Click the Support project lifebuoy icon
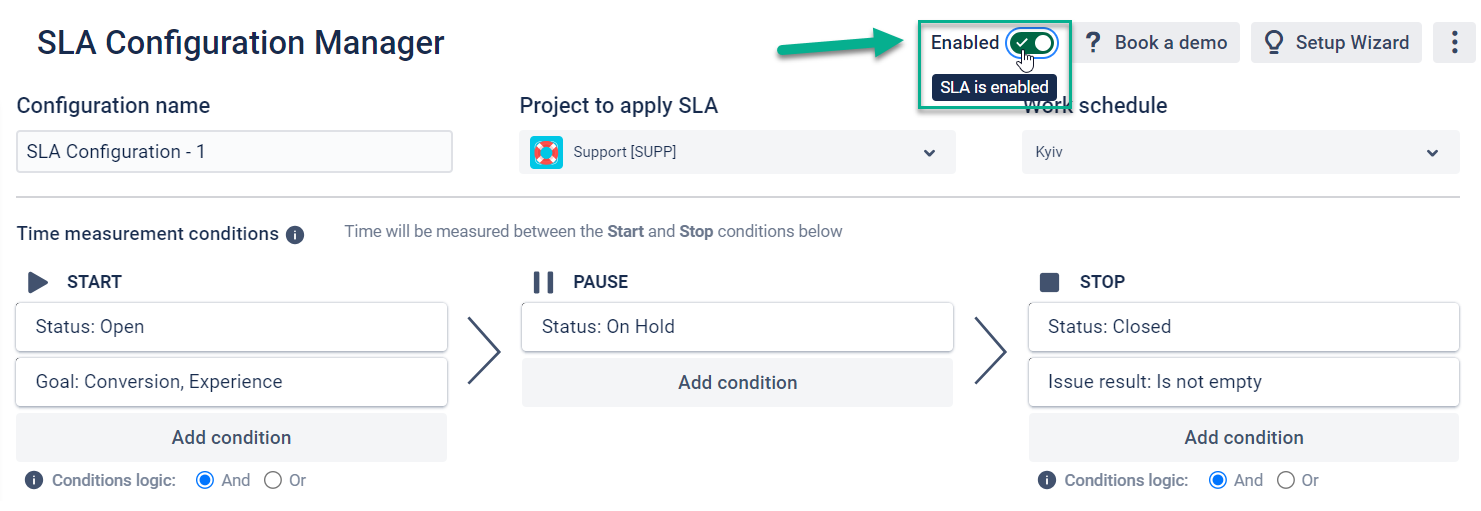The width and height of the screenshot is (1481, 511). pyautogui.click(x=546, y=153)
